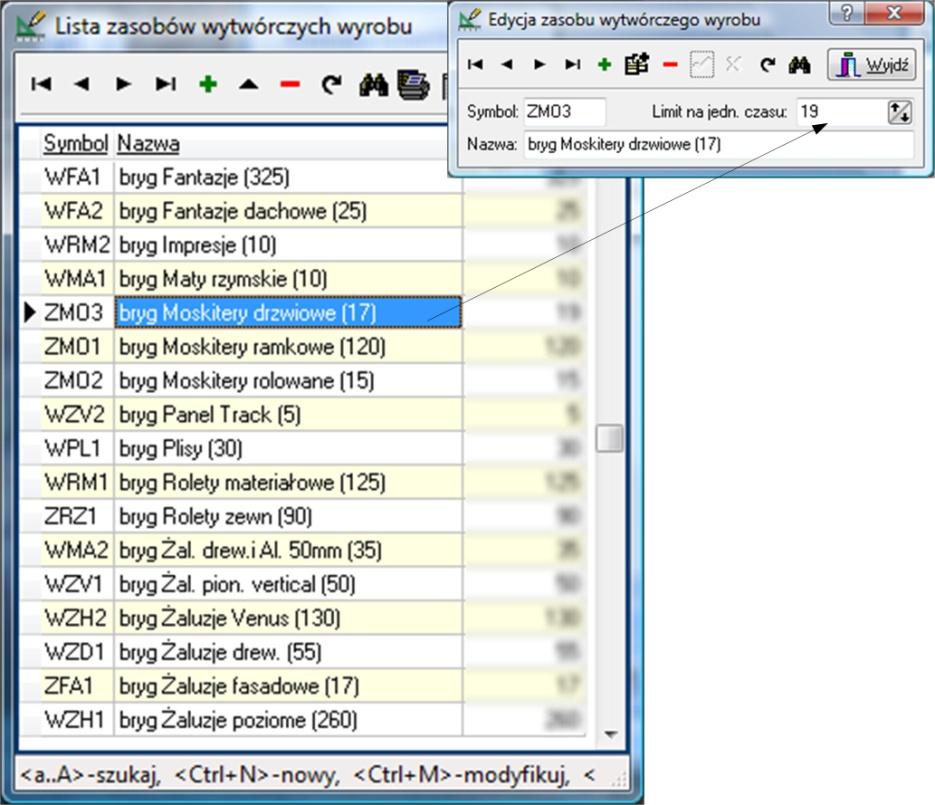The height and width of the screenshot is (805, 935).
Task: Click symbol cell WRM2
Action: click(x=77, y=245)
